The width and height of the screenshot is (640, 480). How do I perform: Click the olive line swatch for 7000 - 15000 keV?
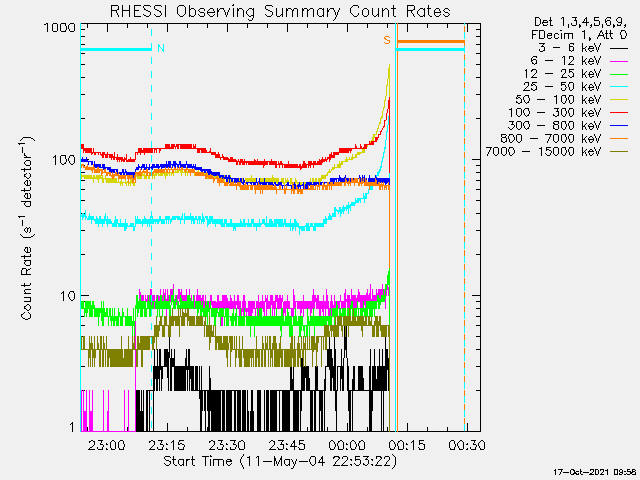[619, 152]
